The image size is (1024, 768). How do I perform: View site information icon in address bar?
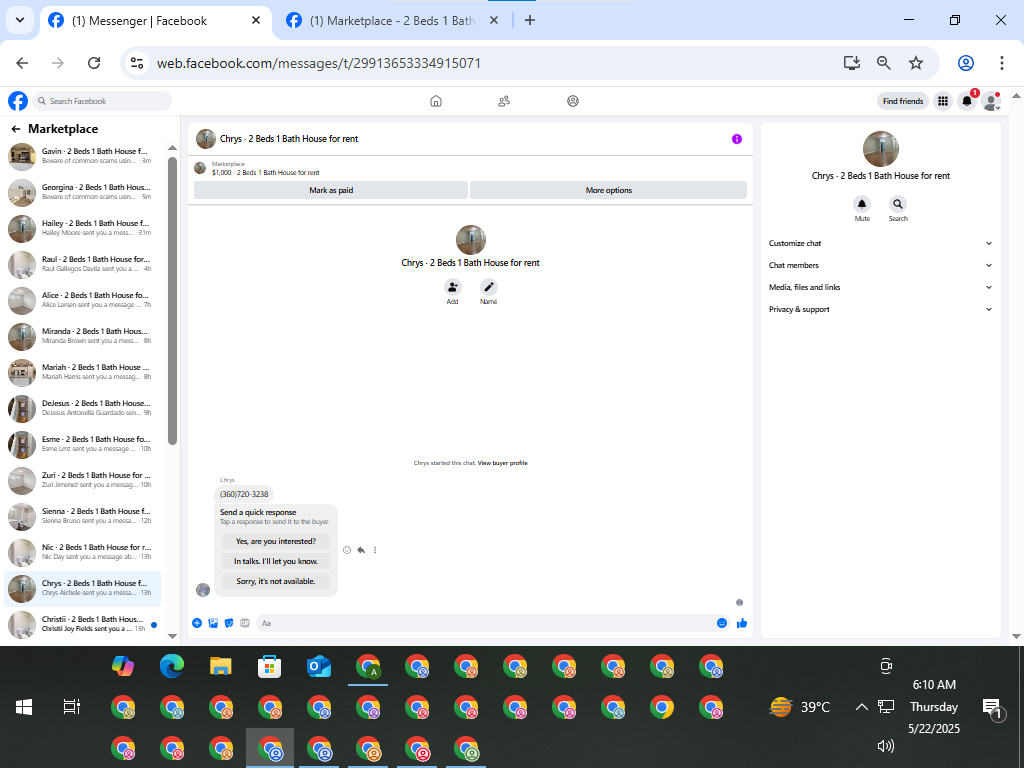pos(136,63)
